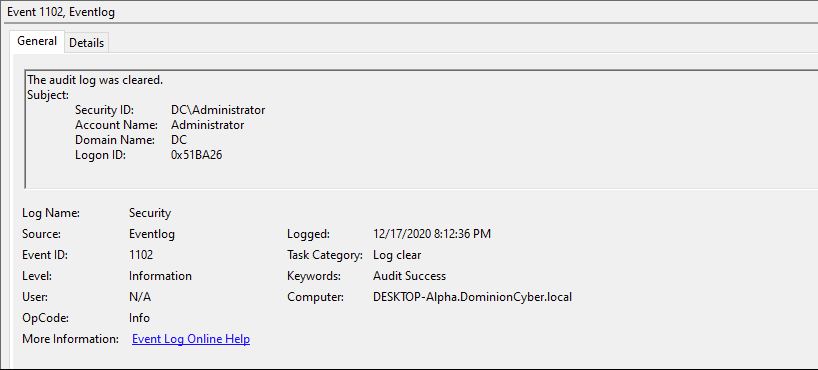
Task: Click the Logon ID value 0x51BA26
Action: (x=197, y=156)
